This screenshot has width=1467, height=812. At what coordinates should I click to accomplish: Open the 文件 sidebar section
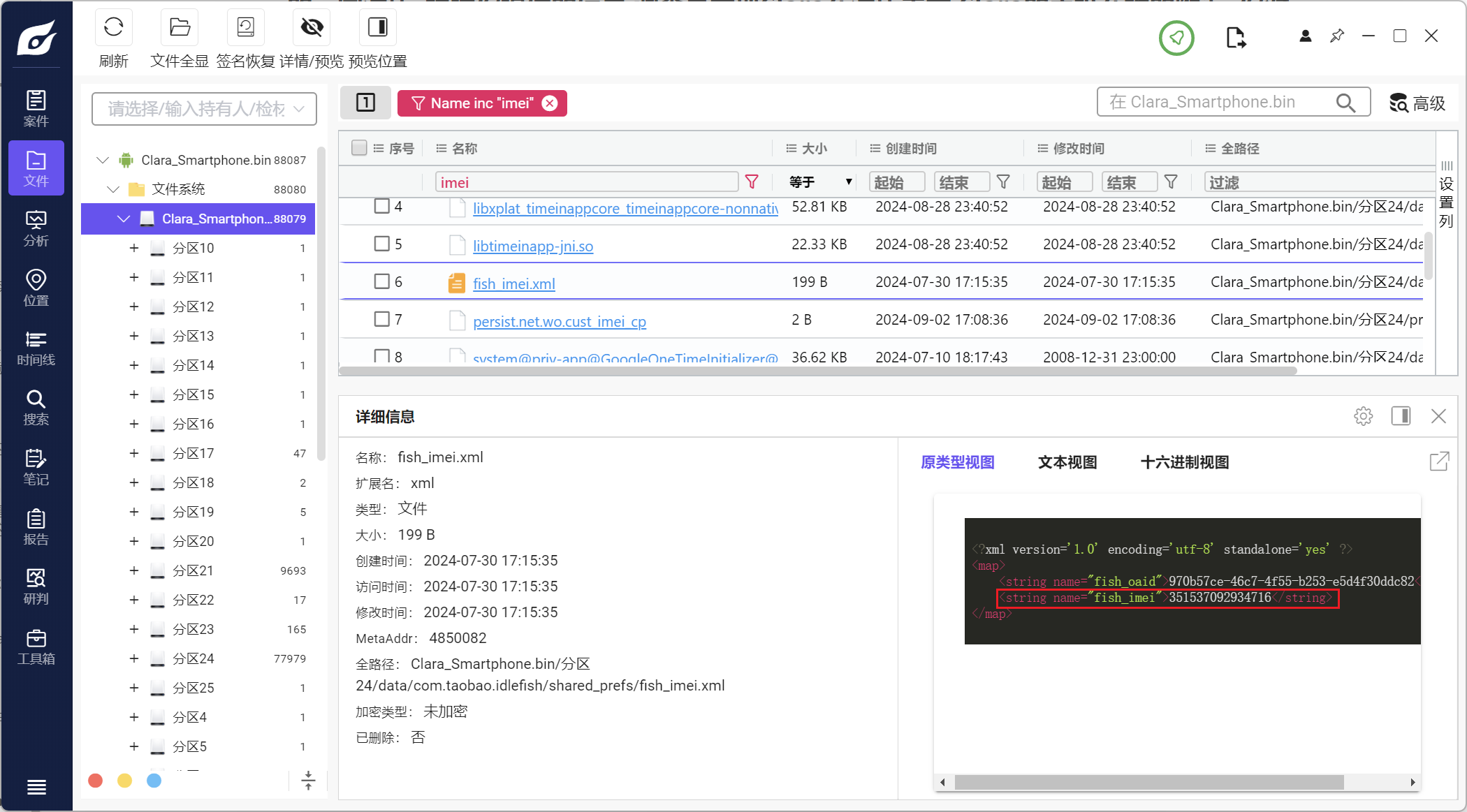click(36, 168)
